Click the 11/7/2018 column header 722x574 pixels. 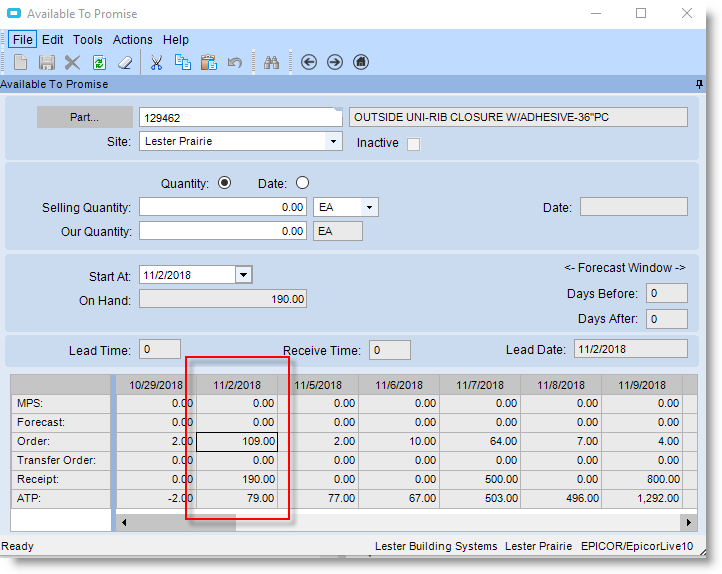tap(480, 385)
